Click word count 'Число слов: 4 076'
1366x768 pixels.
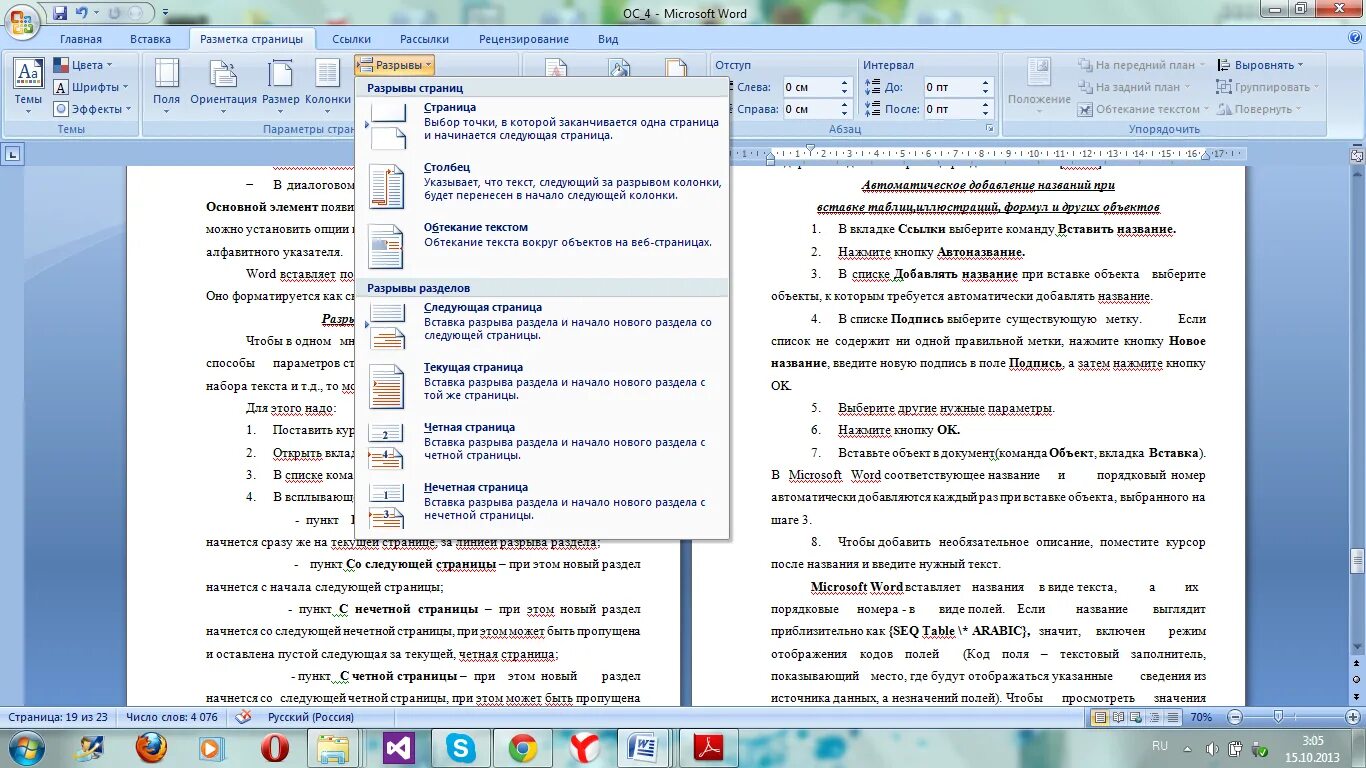[x=172, y=717]
